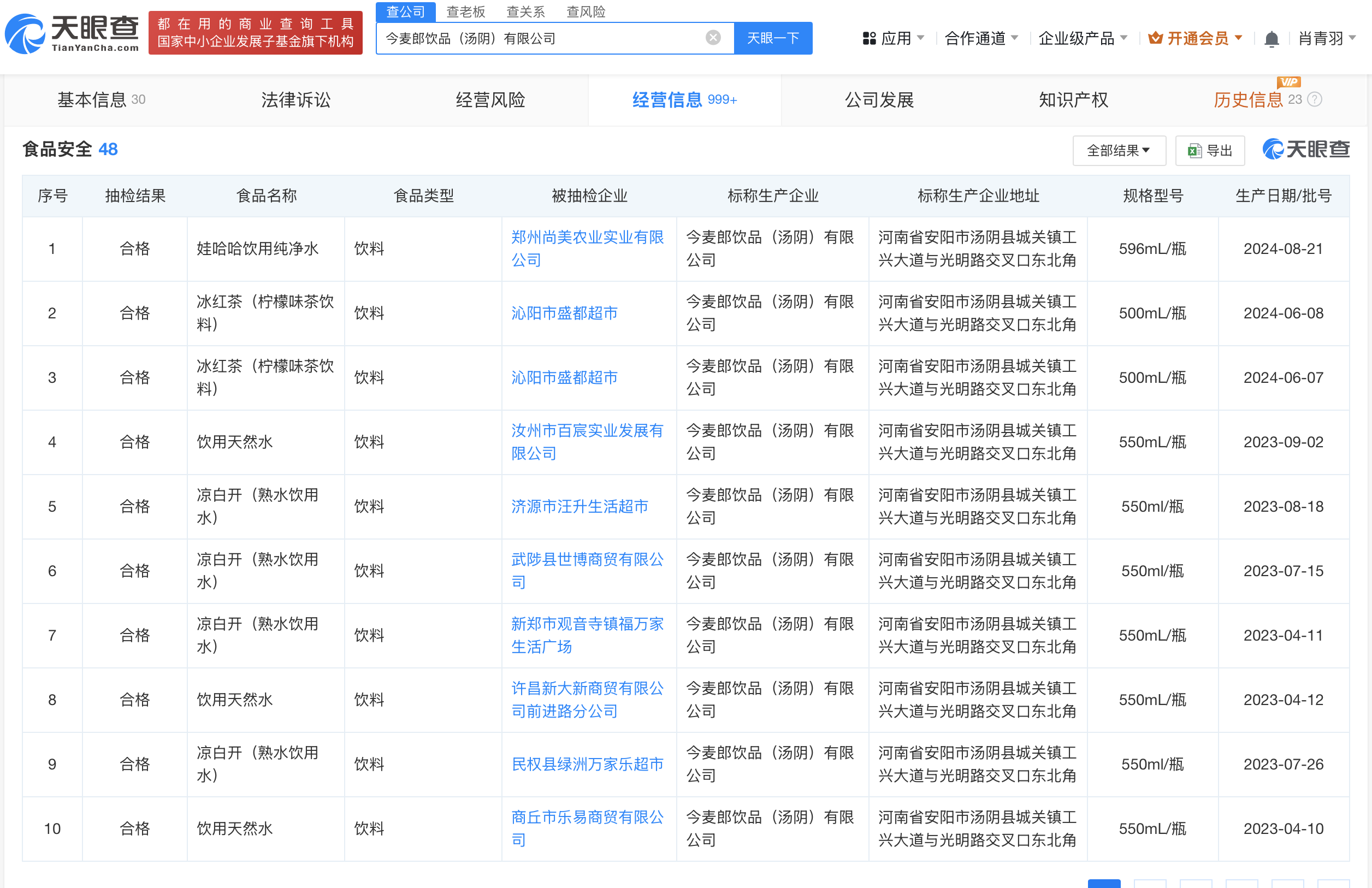Click the 食品名称 column header

pos(267,196)
